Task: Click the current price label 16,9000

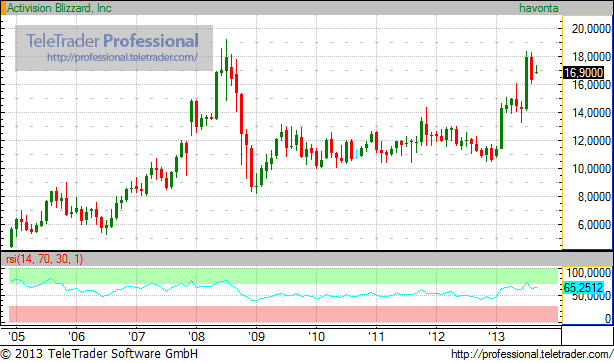Action: 583,72
